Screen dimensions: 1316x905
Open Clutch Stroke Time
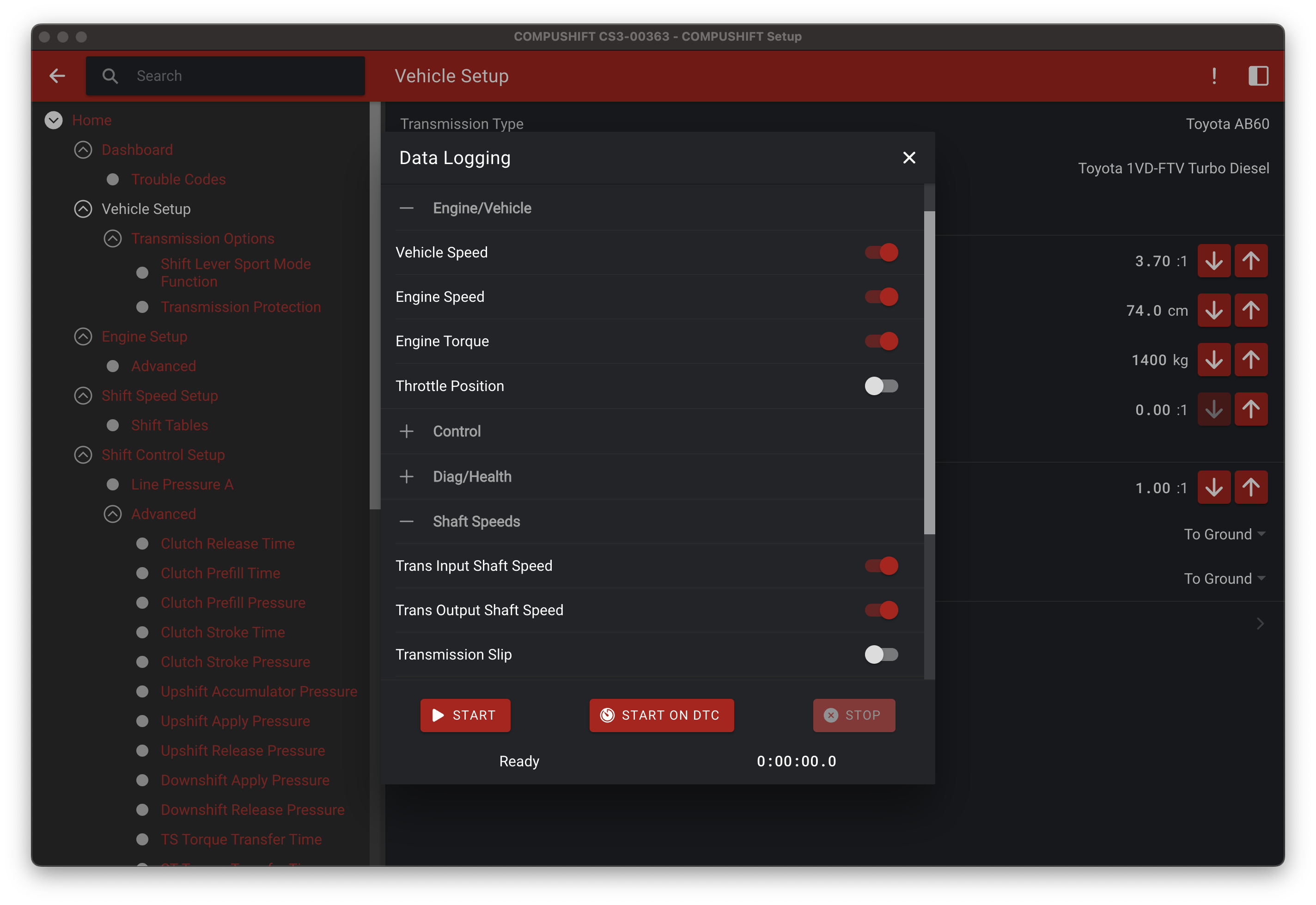point(222,632)
